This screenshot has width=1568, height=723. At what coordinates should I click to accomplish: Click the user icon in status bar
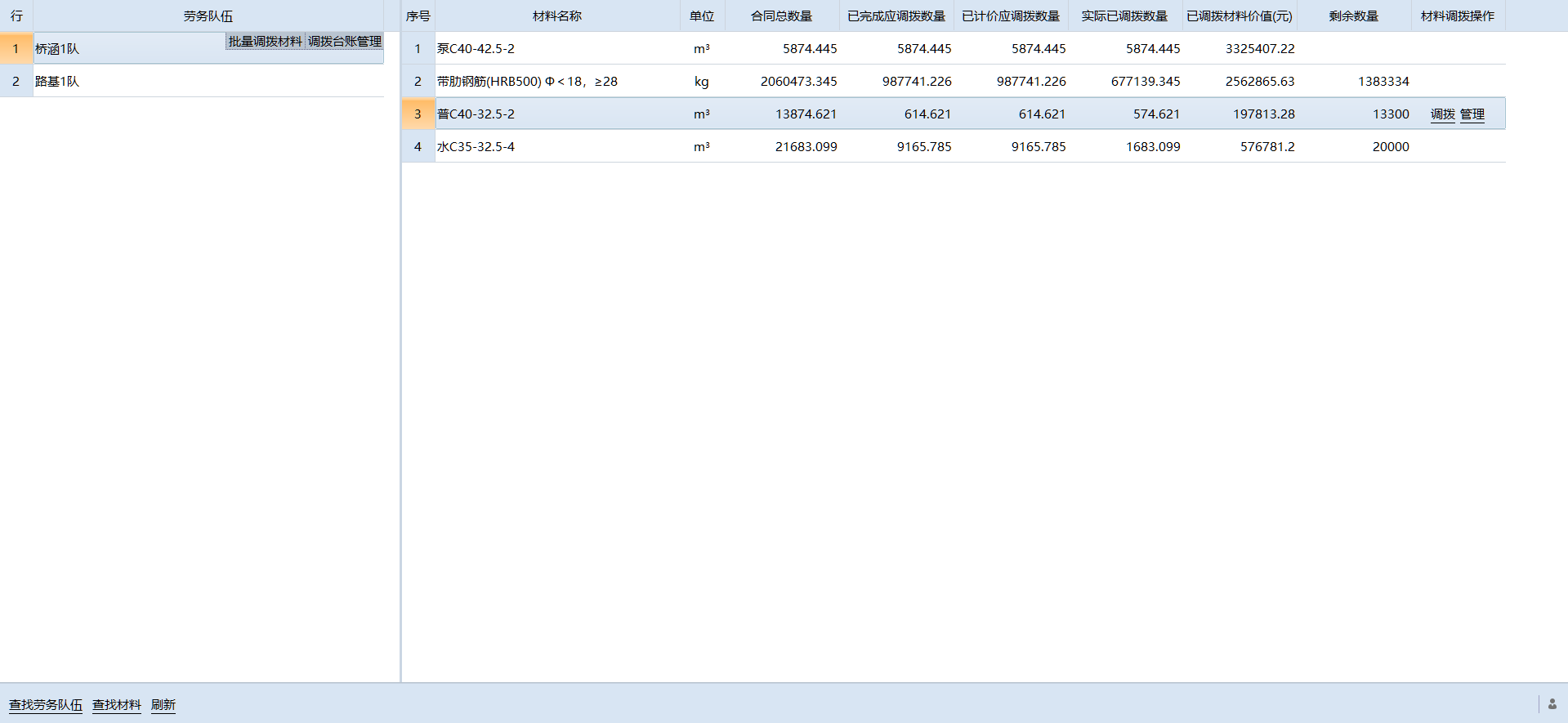(1552, 704)
